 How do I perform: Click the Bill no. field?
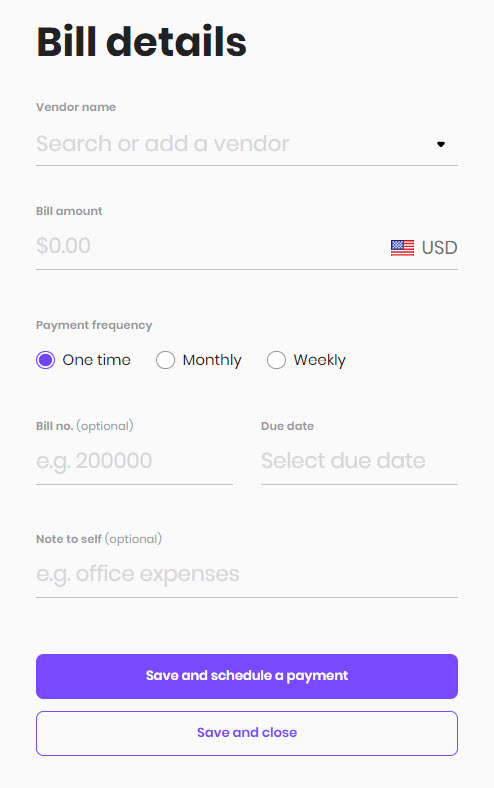pyautogui.click(x=134, y=461)
